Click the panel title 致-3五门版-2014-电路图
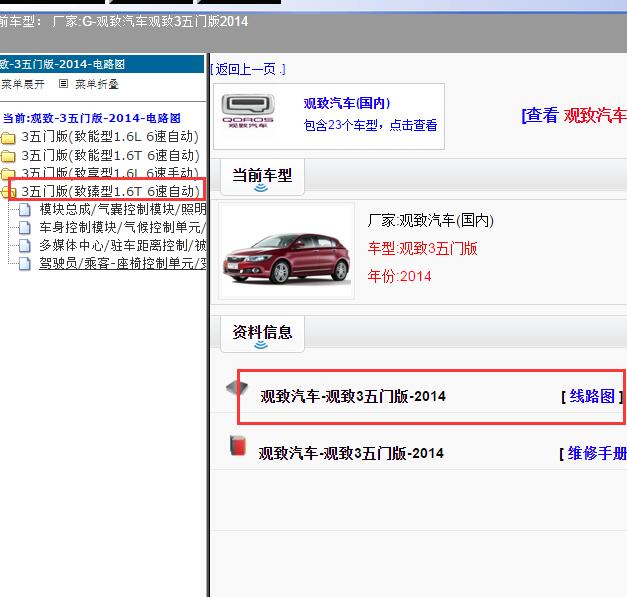The height and width of the screenshot is (597, 627). (63, 64)
